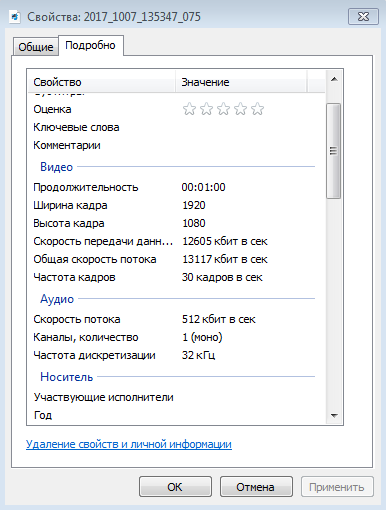Click the scrollbar down arrow
Image resolution: width=386 pixels, height=510 pixels.
334,415
